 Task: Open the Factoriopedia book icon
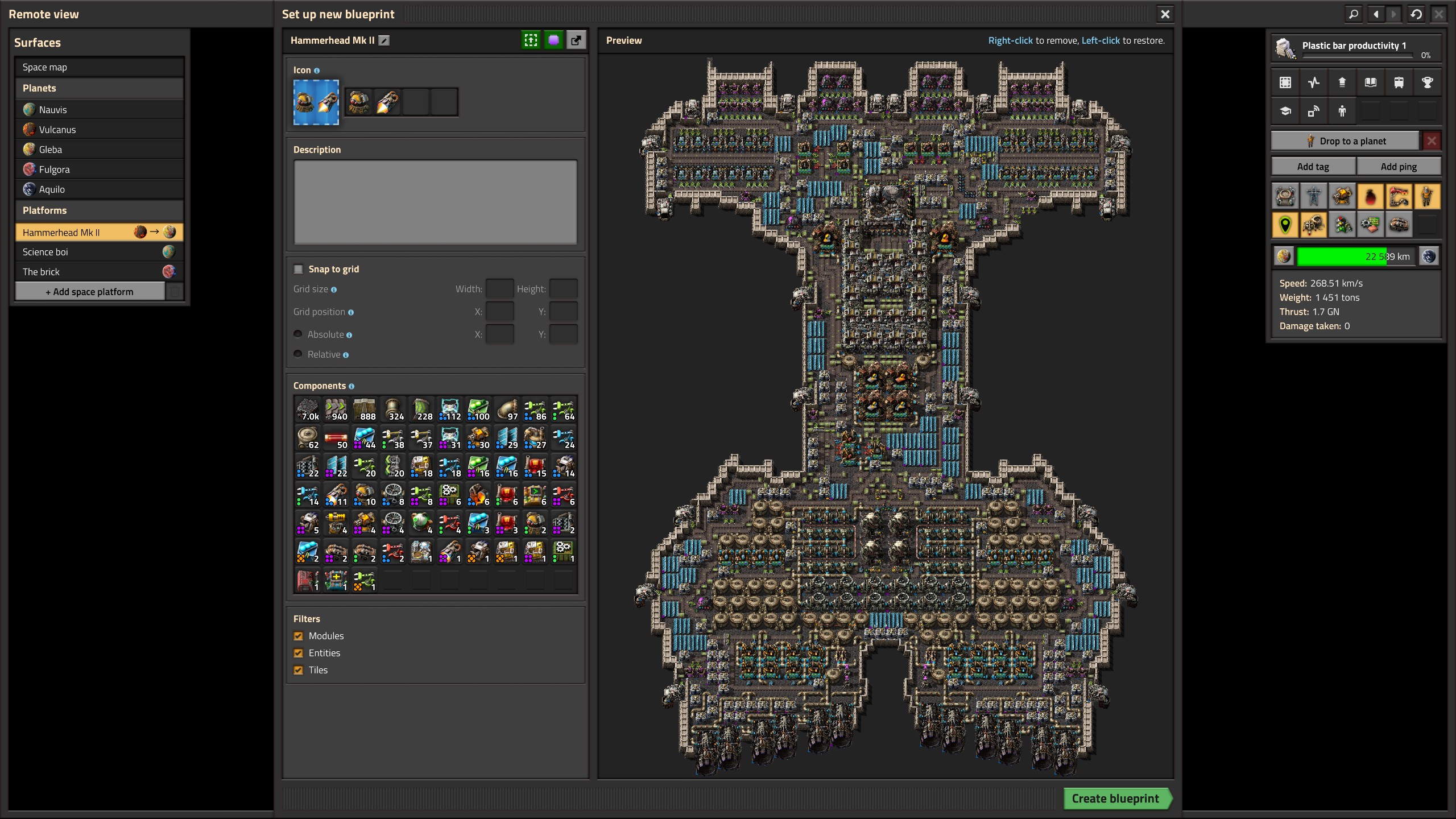coord(1370,82)
